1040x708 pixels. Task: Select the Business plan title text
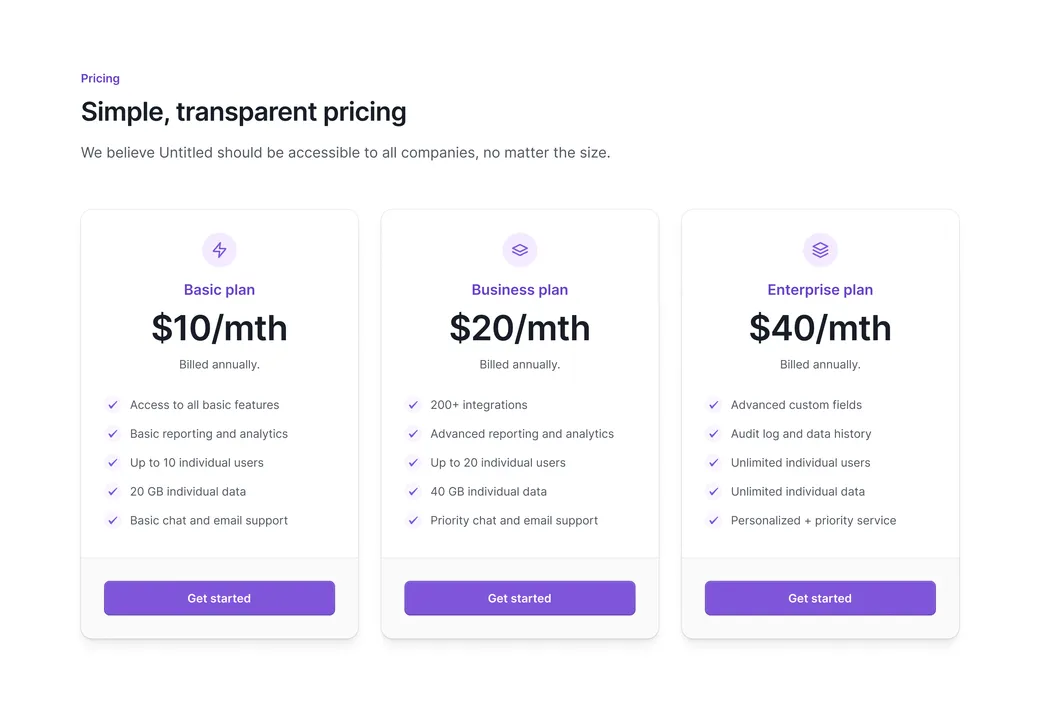pos(519,289)
